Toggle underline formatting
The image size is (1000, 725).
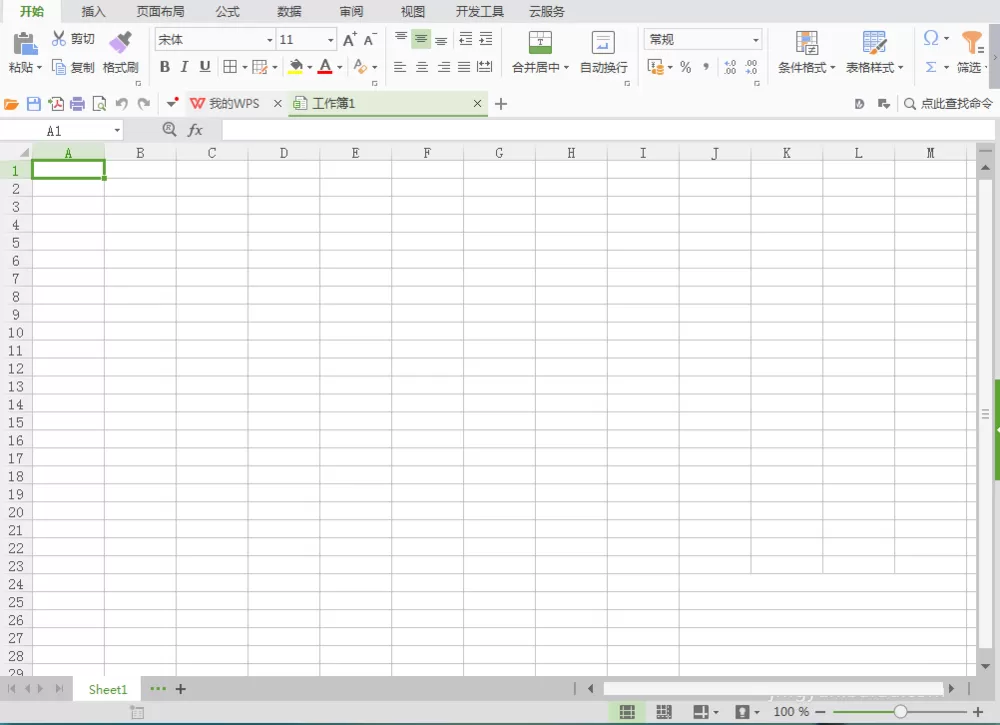tap(205, 66)
